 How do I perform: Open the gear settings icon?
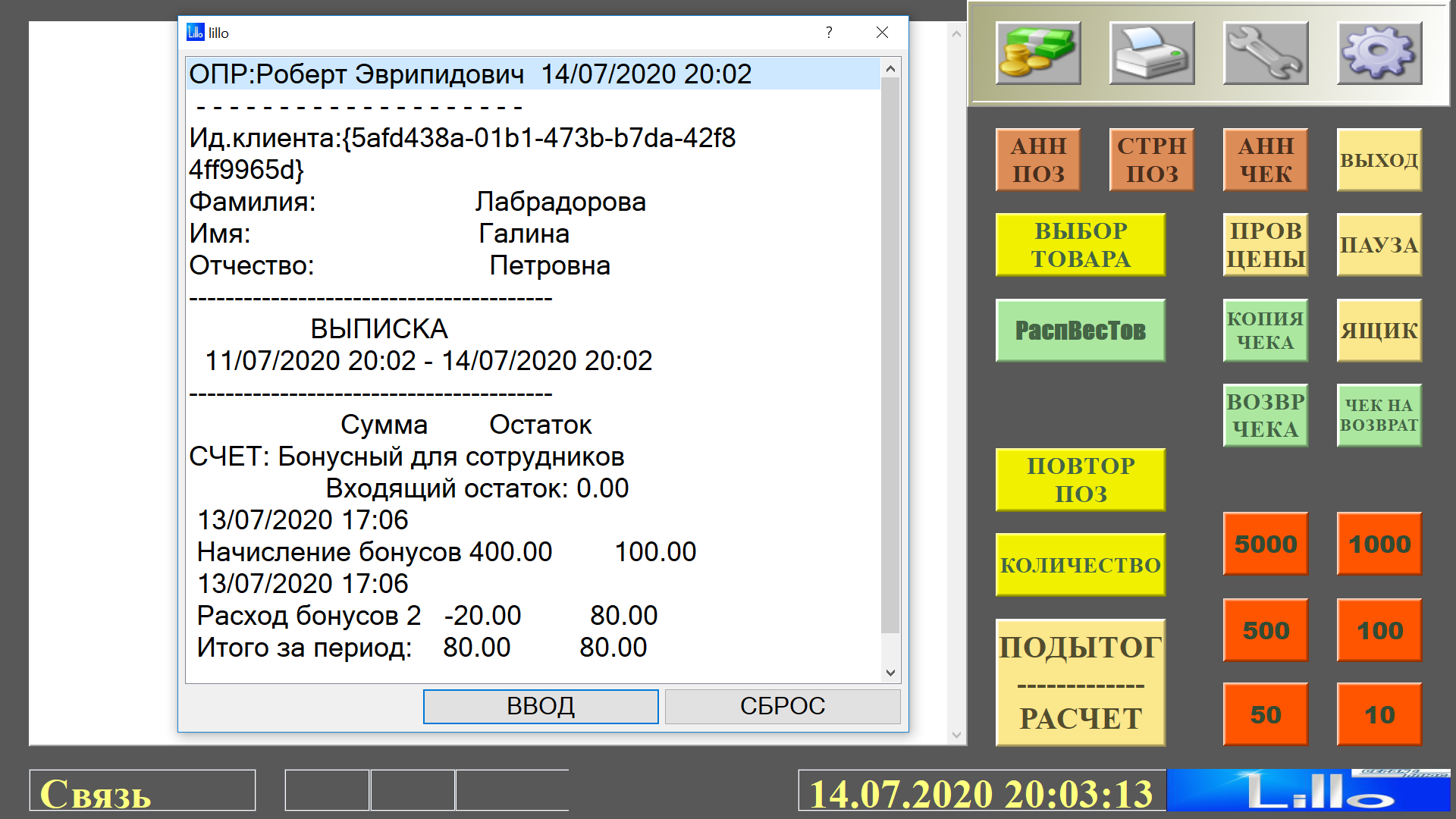click(x=1379, y=52)
